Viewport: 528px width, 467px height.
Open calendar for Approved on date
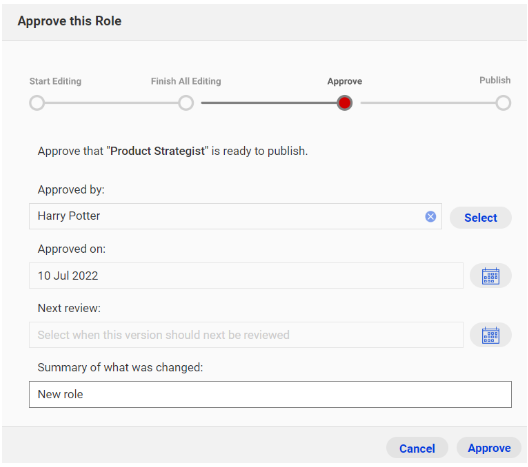tap(491, 276)
